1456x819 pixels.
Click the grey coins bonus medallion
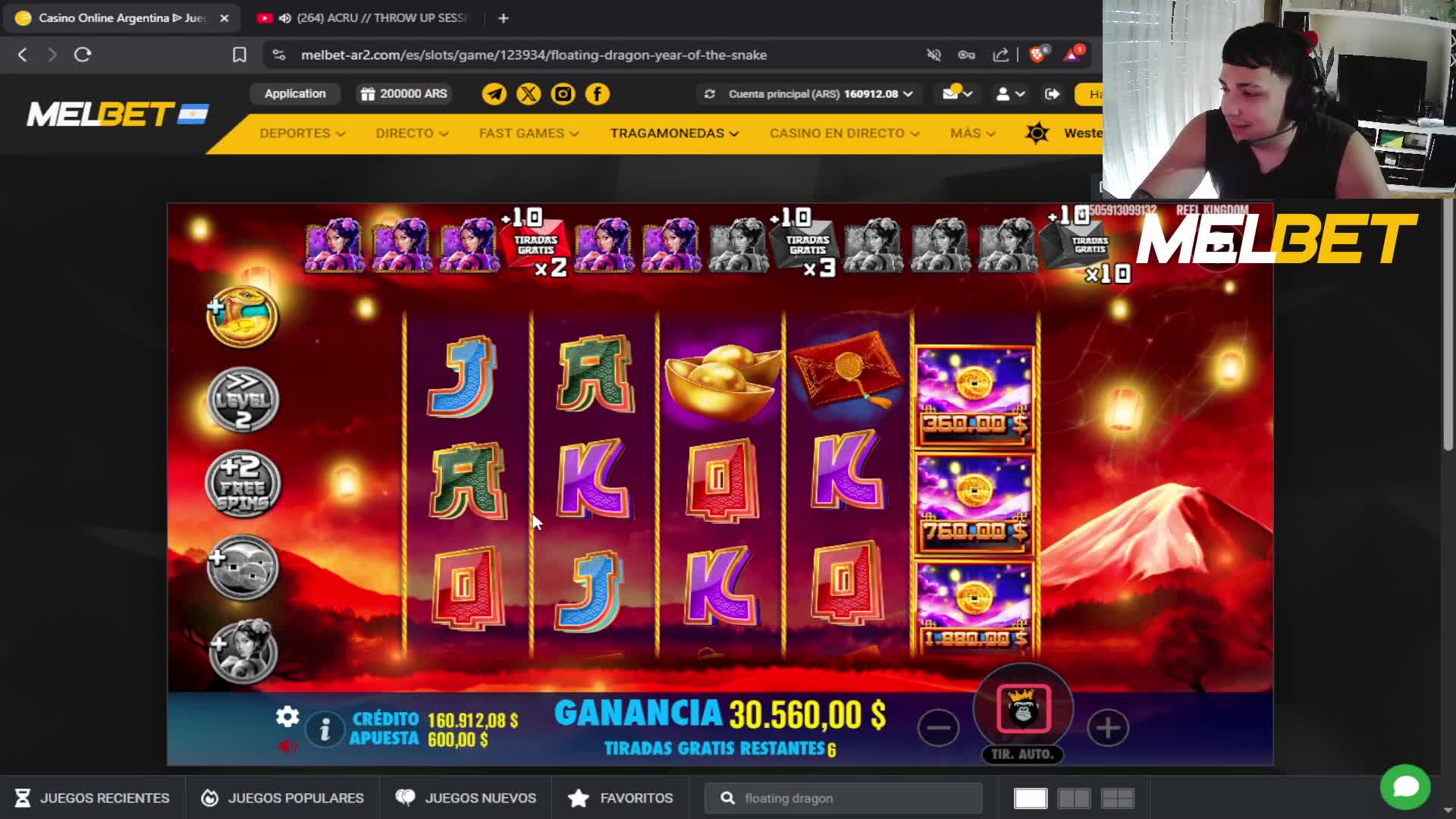coord(243,567)
